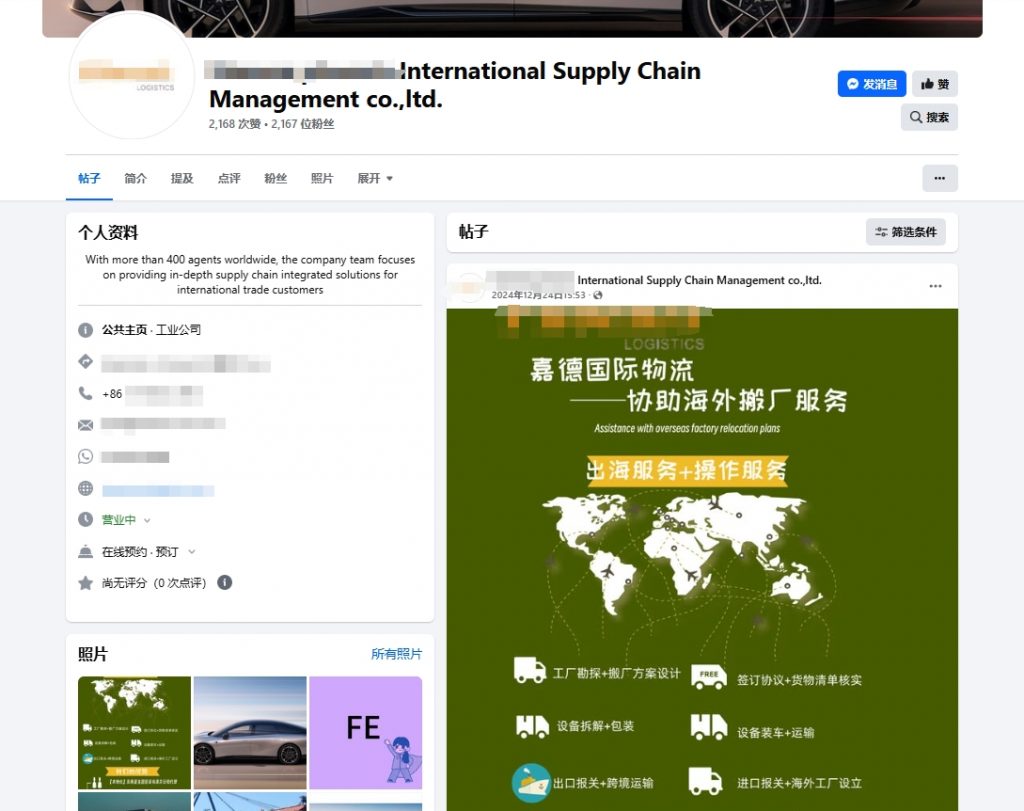1024x811 pixels.
Task: Click the WhatsApp icon in contact details
Action: point(86,456)
